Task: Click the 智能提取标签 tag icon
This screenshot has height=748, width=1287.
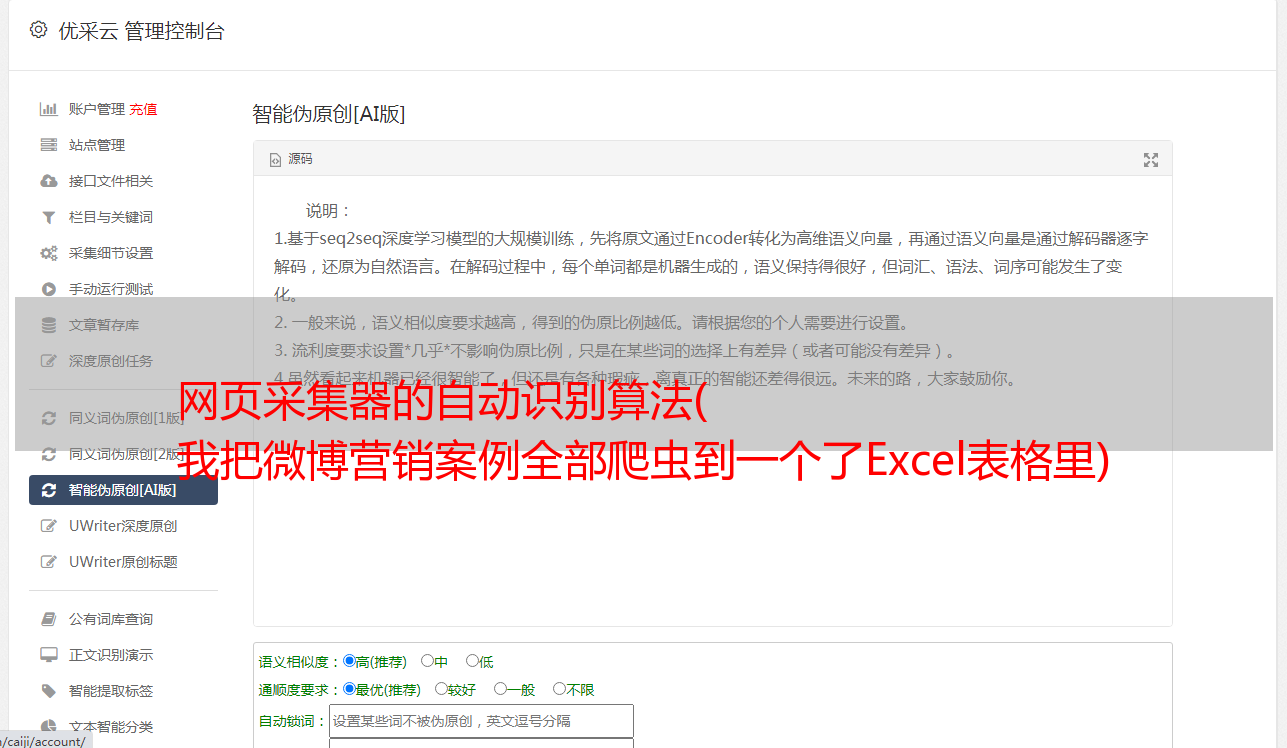Action: click(x=48, y=691)
